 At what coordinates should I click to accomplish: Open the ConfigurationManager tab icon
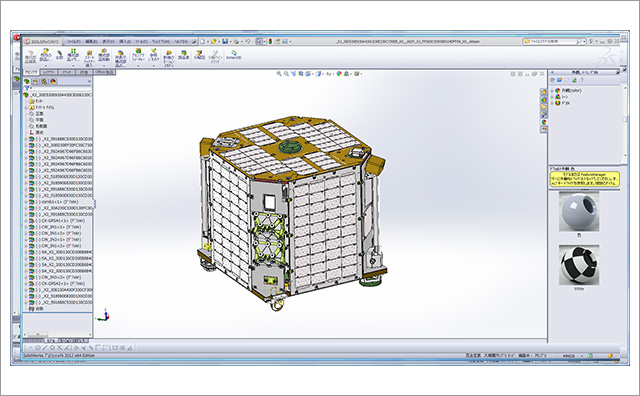(x=44, y=82)
